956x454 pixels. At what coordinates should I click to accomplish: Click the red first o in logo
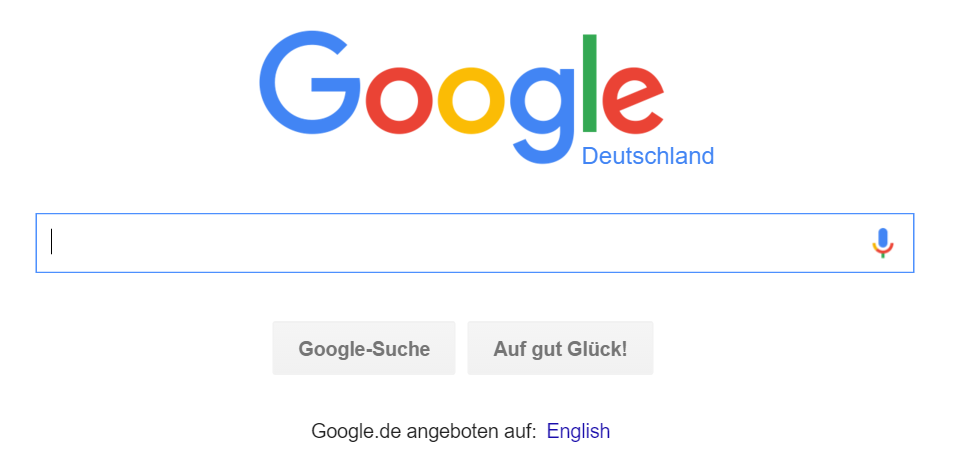[399, 101]
